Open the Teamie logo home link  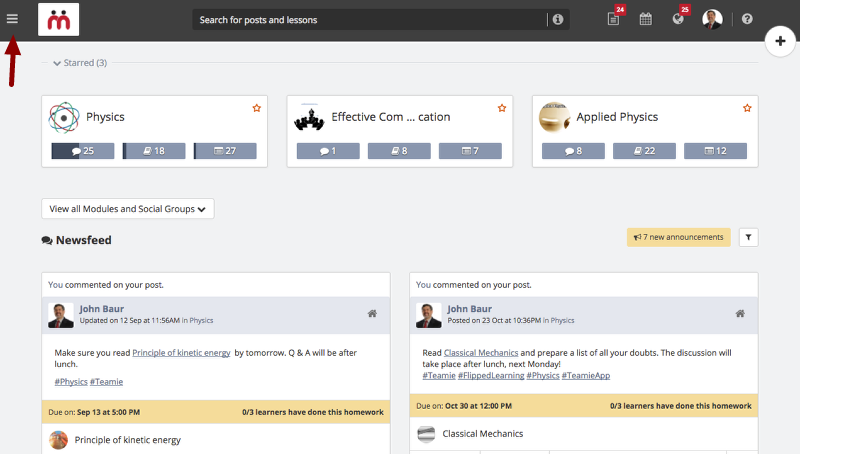(58, 19)
